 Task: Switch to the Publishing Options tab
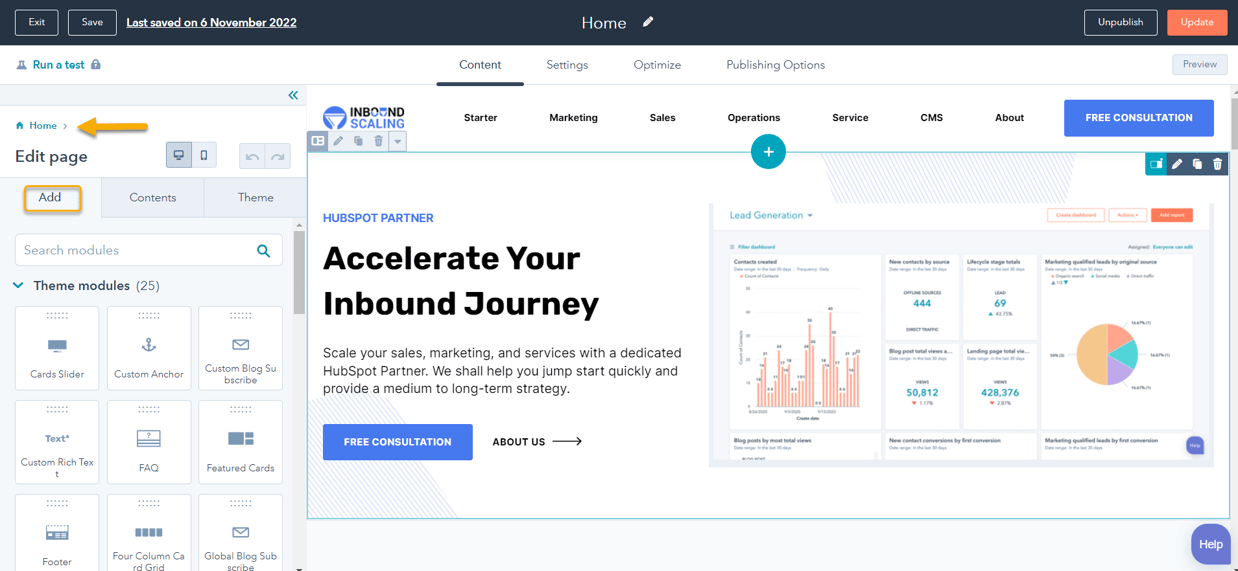pyautogui.click(x=775, y=65)
